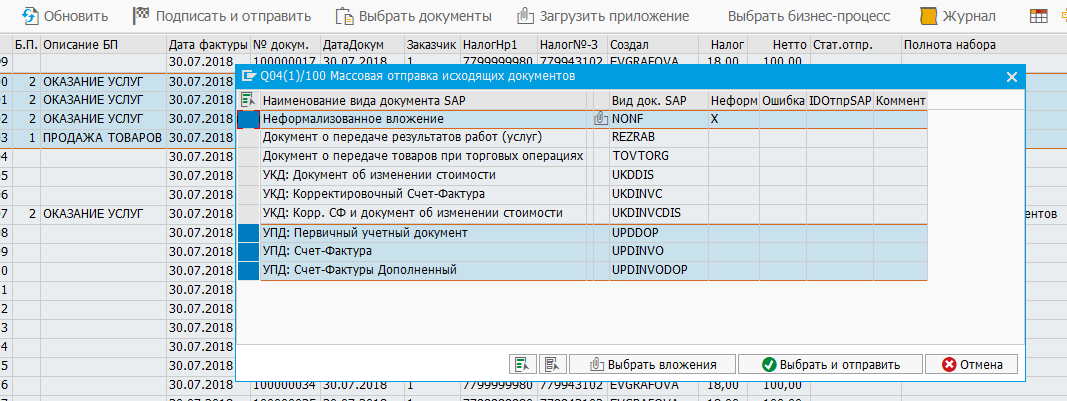Click the Вид док. SAP column header
The image size is (1067, 401).
click(648, 100)
